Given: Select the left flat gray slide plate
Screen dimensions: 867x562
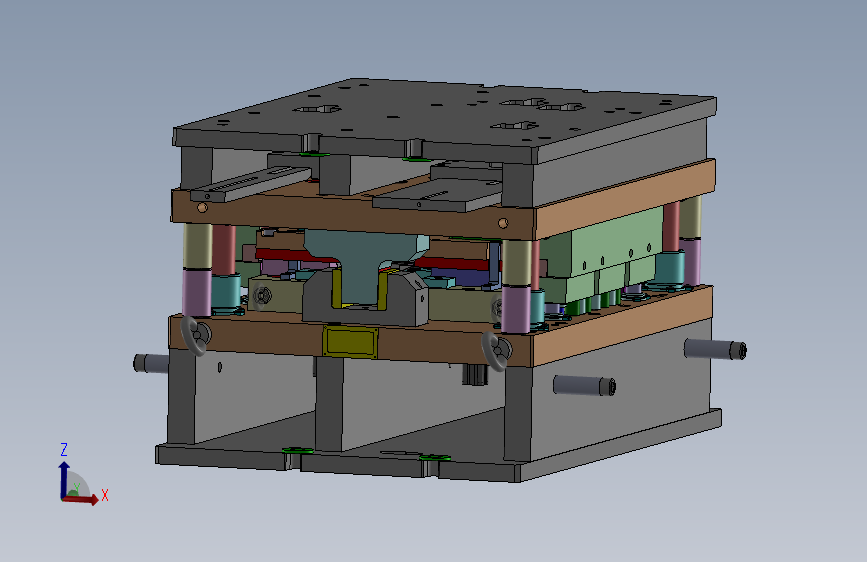Looking at the screenshot, I should point(250,184).
